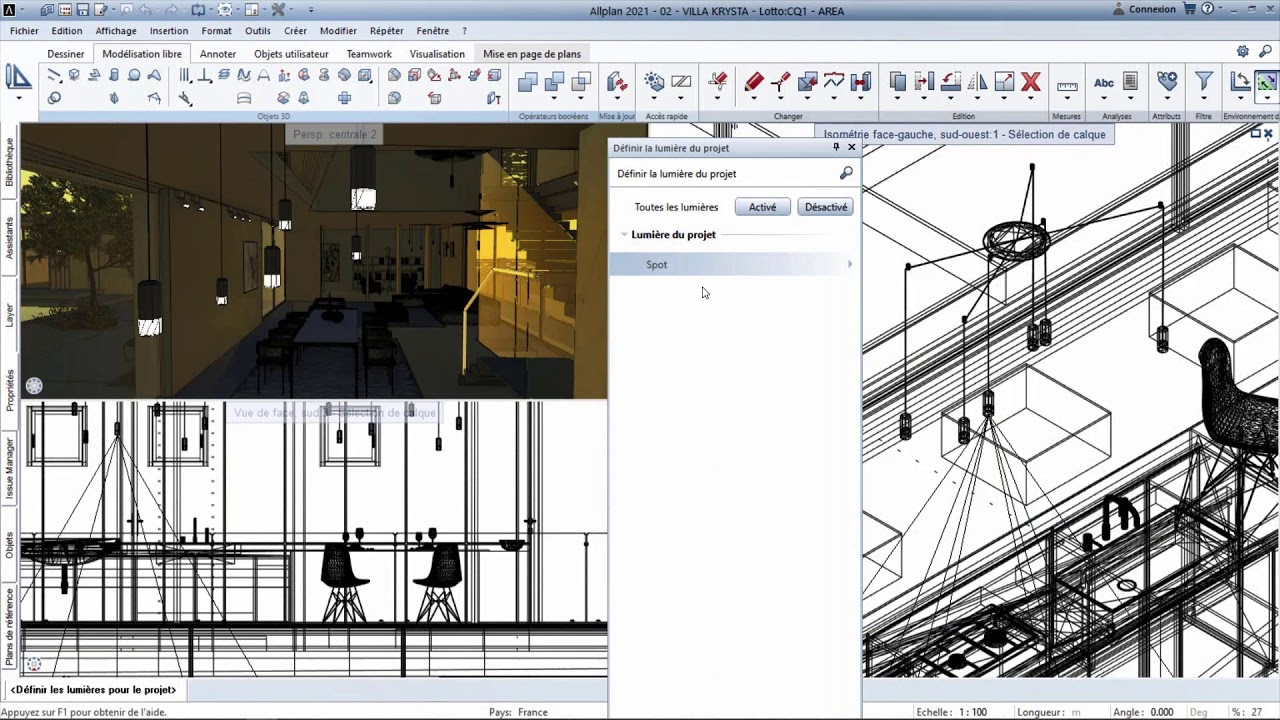The width and height of the screenshot is (1280, 720).
Task: Open the dropdown under the Delete X icon
Action: pyautogui.click(x=1031, y=99)
